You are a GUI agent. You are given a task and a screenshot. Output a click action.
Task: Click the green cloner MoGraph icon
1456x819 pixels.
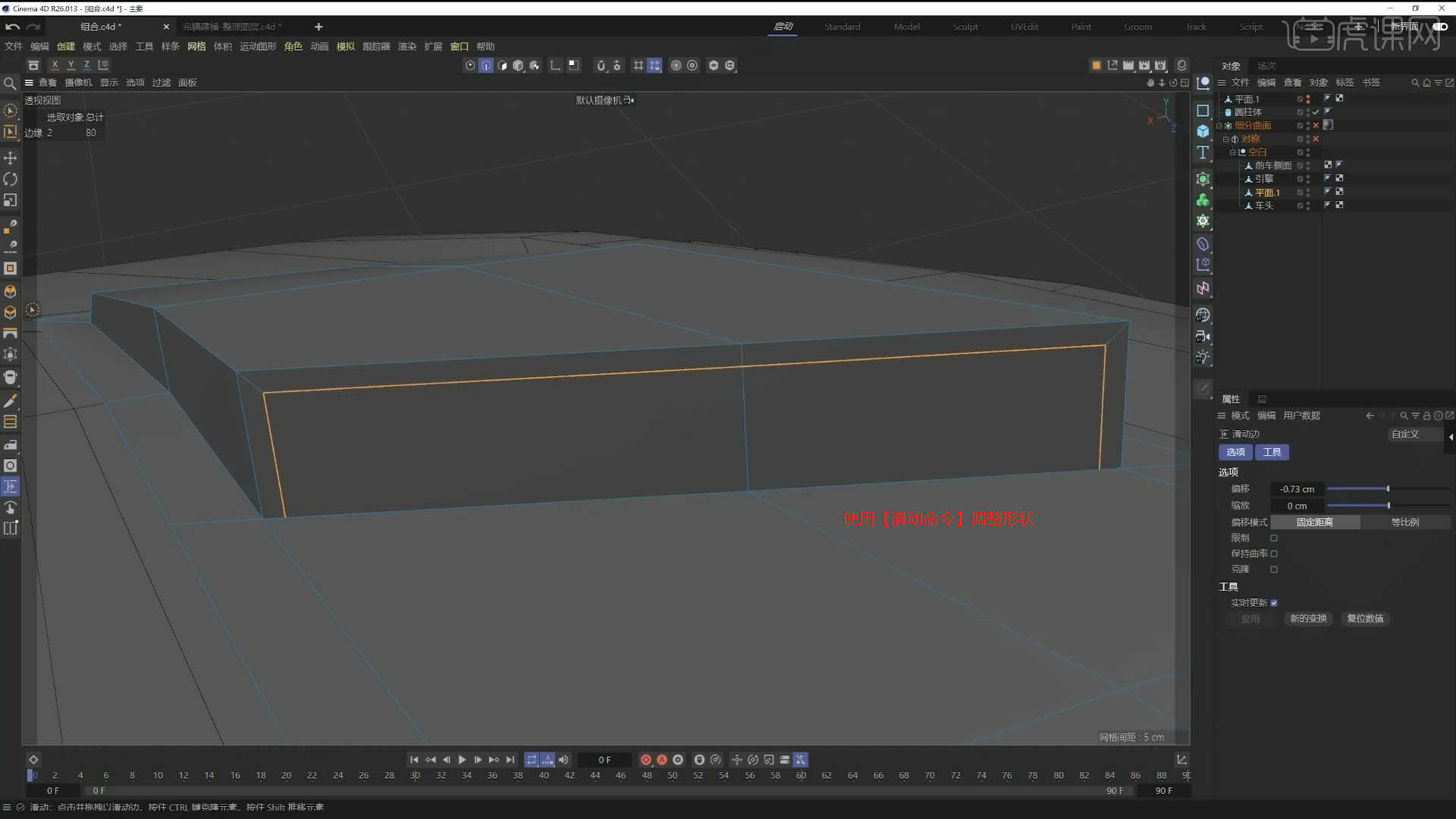(1203, 200)
